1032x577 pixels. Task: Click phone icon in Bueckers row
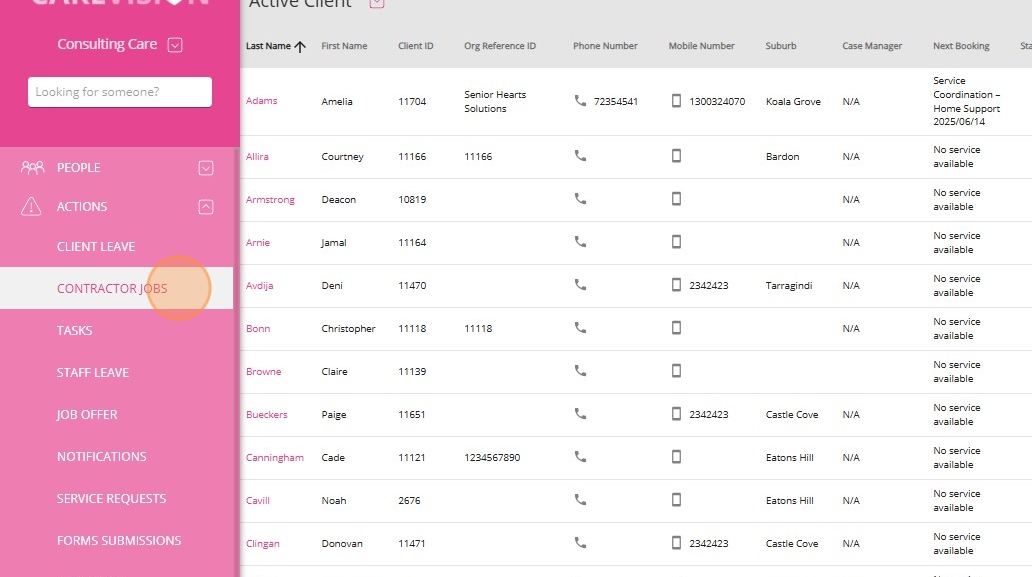click(580, 414)
